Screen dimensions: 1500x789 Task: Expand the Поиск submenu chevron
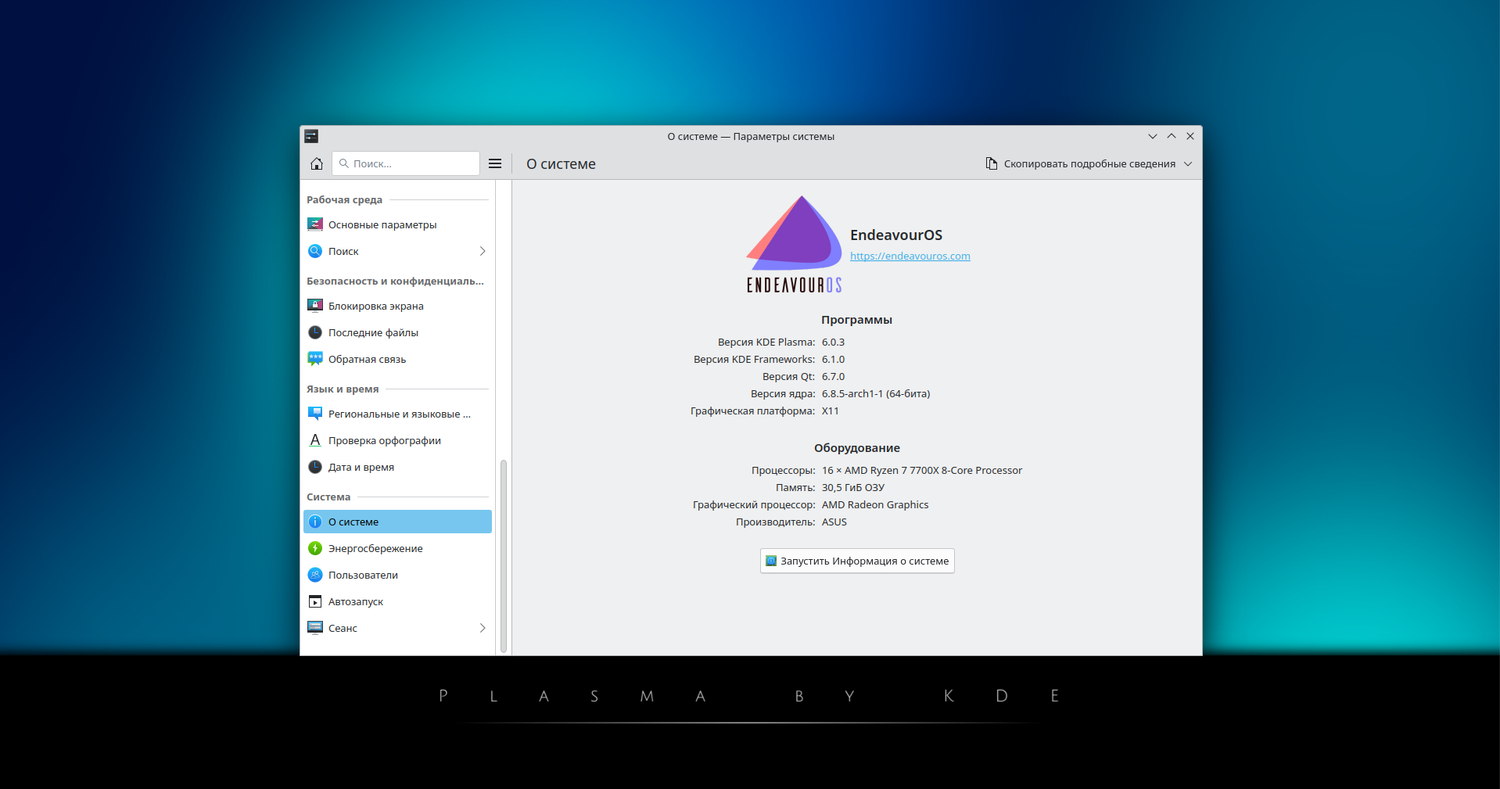[x=482, y=251]
